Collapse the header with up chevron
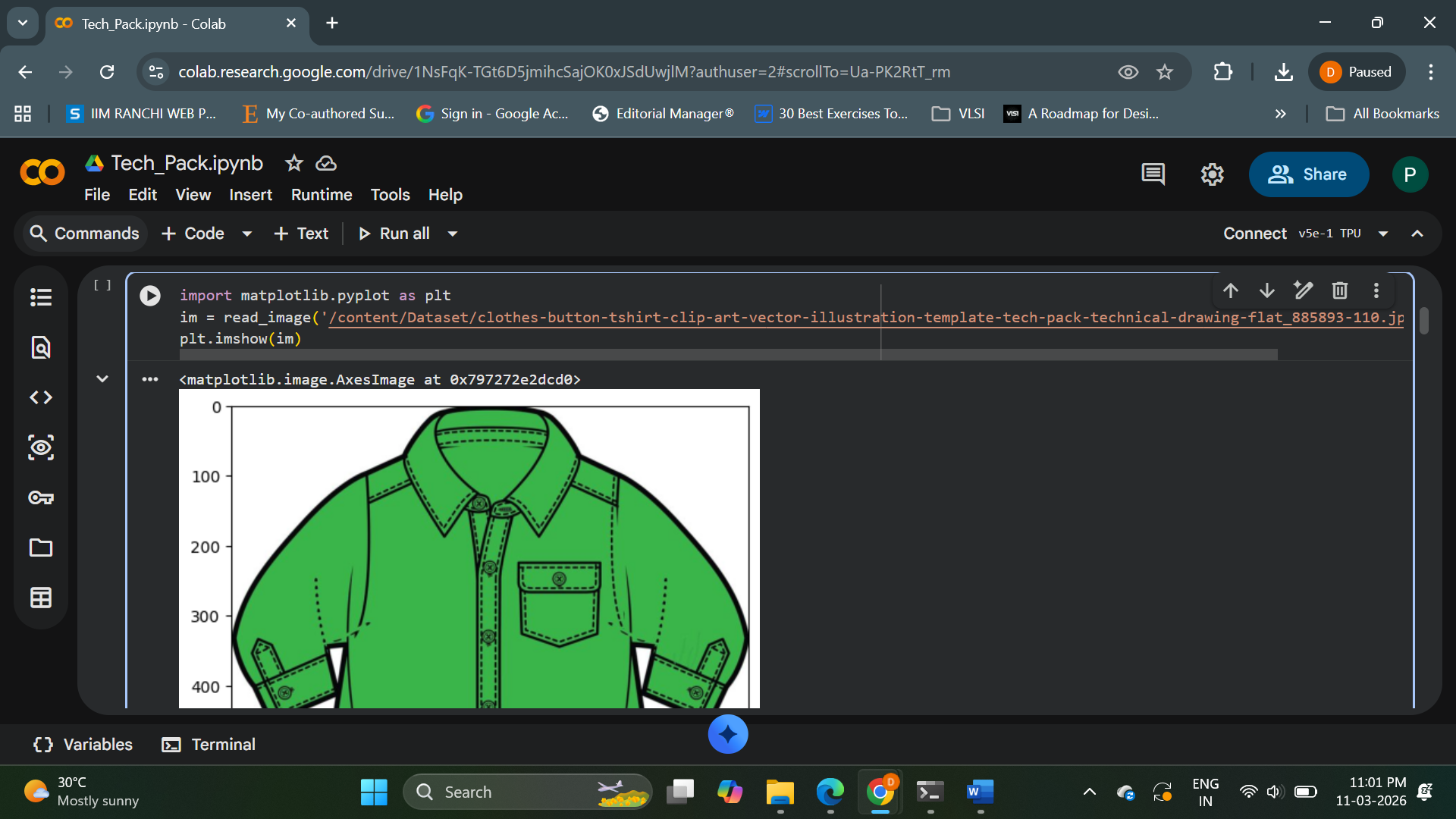1456x819 pixels. tap(1417, 234)
